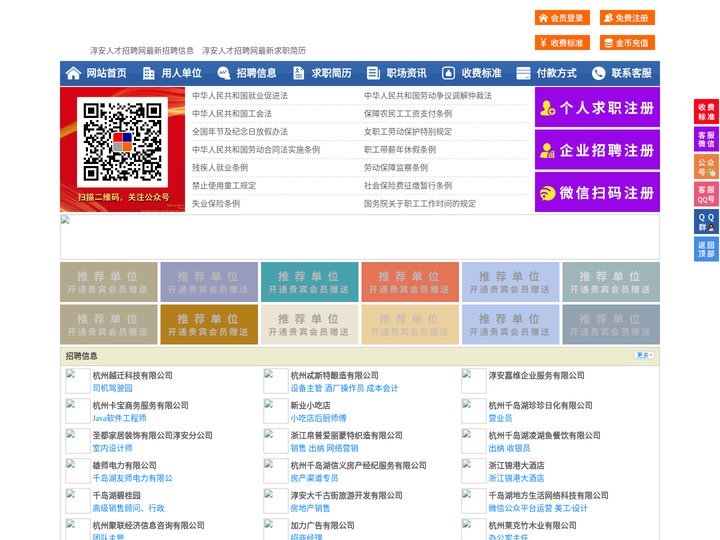Open 禁止使用童工规定 link
The width and height of the screenshot is (720, 540).
(x=224, y=186)
